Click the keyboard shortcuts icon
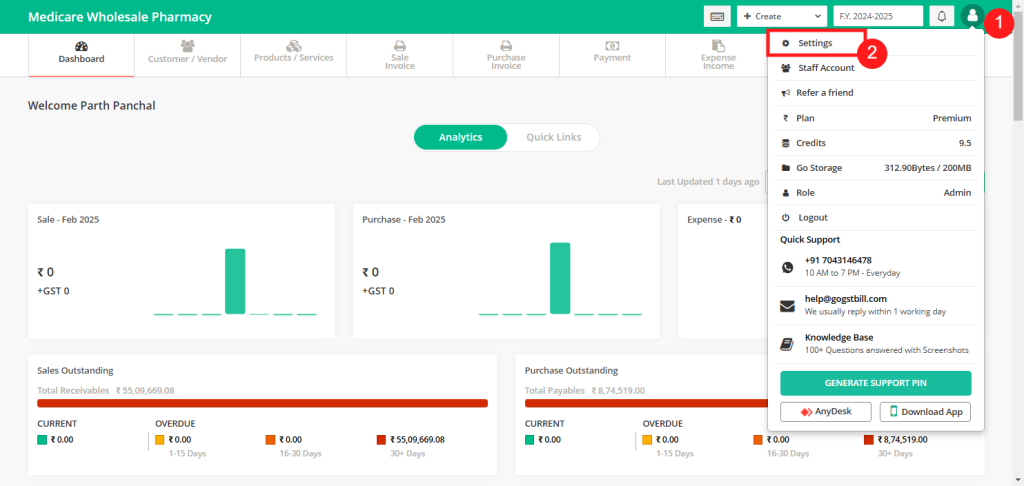 point(717,16)
